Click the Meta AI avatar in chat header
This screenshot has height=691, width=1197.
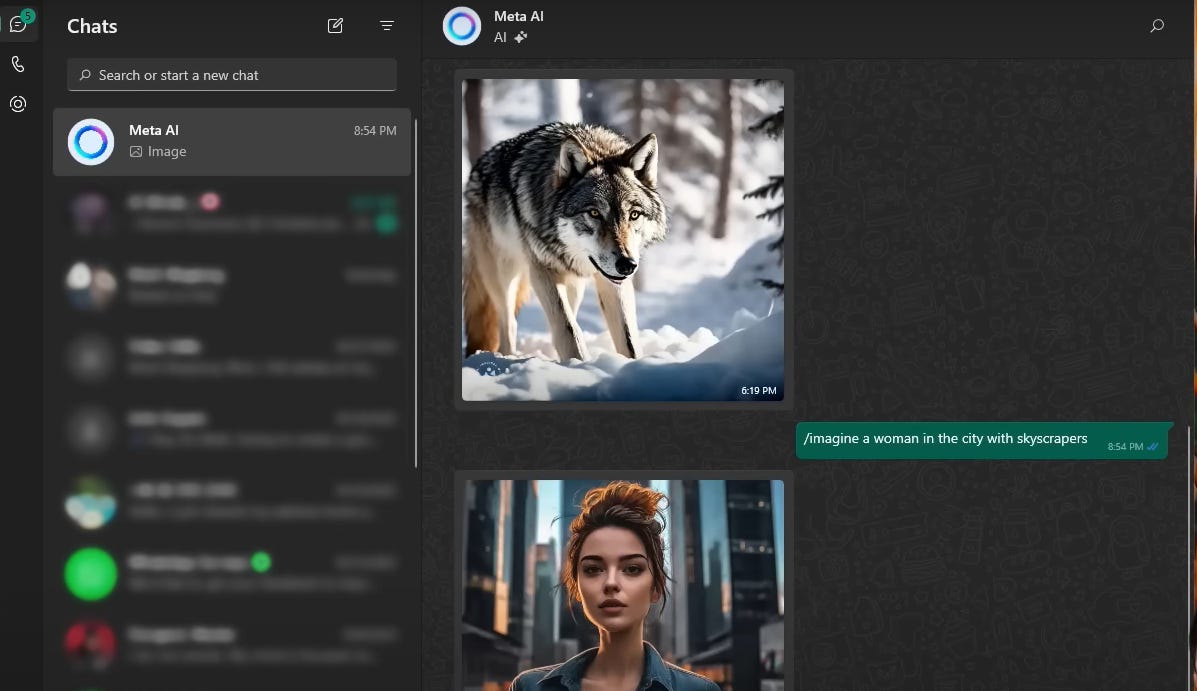coord(462,26)
